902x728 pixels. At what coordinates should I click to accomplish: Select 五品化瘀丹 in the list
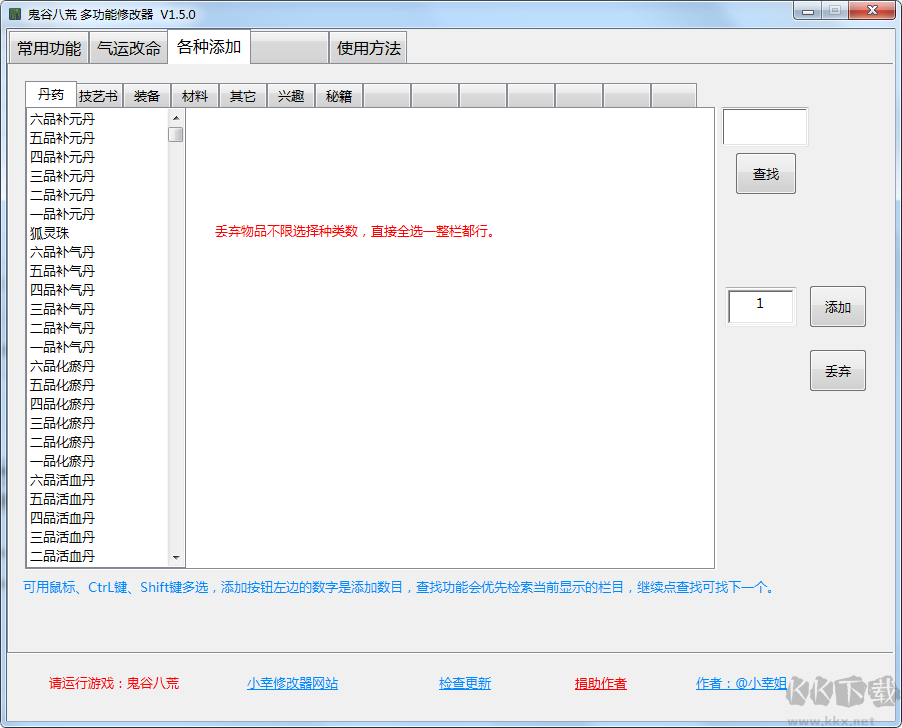coord(62,385)
